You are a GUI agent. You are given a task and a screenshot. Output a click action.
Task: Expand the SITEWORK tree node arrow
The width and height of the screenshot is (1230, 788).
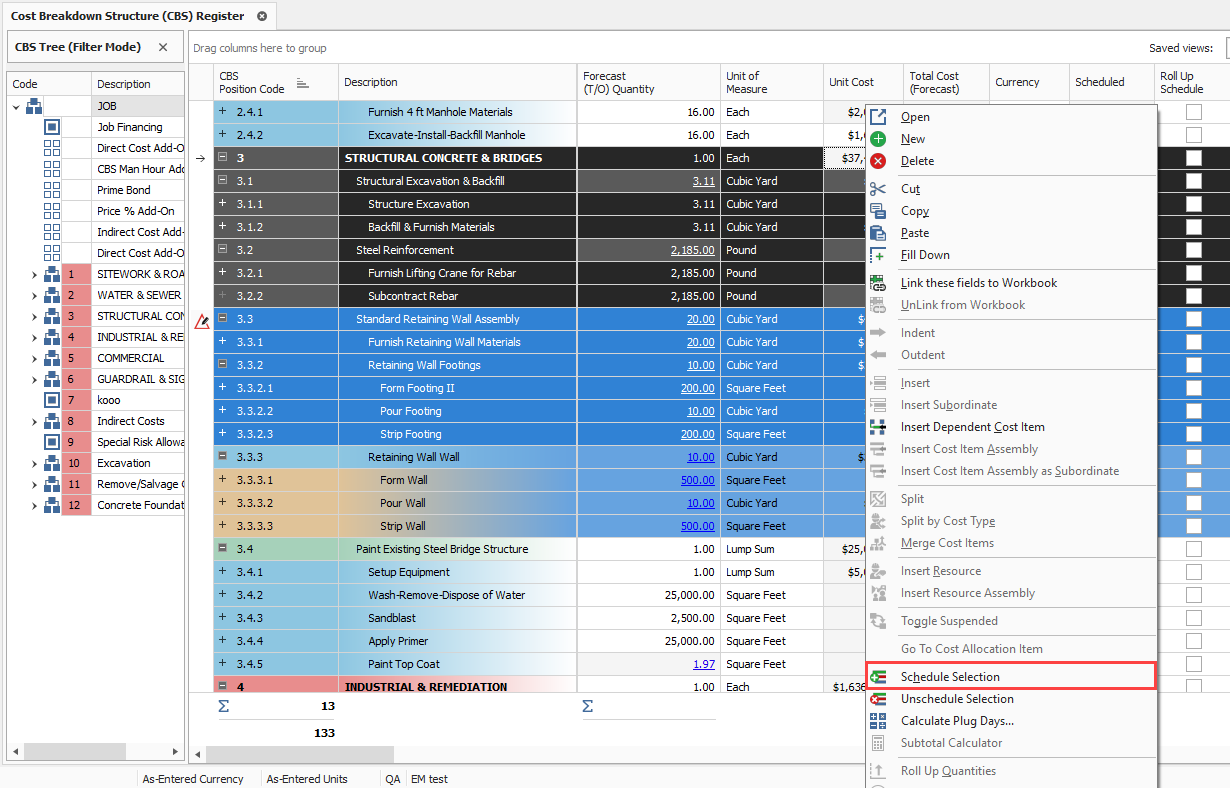coord(34,274)
